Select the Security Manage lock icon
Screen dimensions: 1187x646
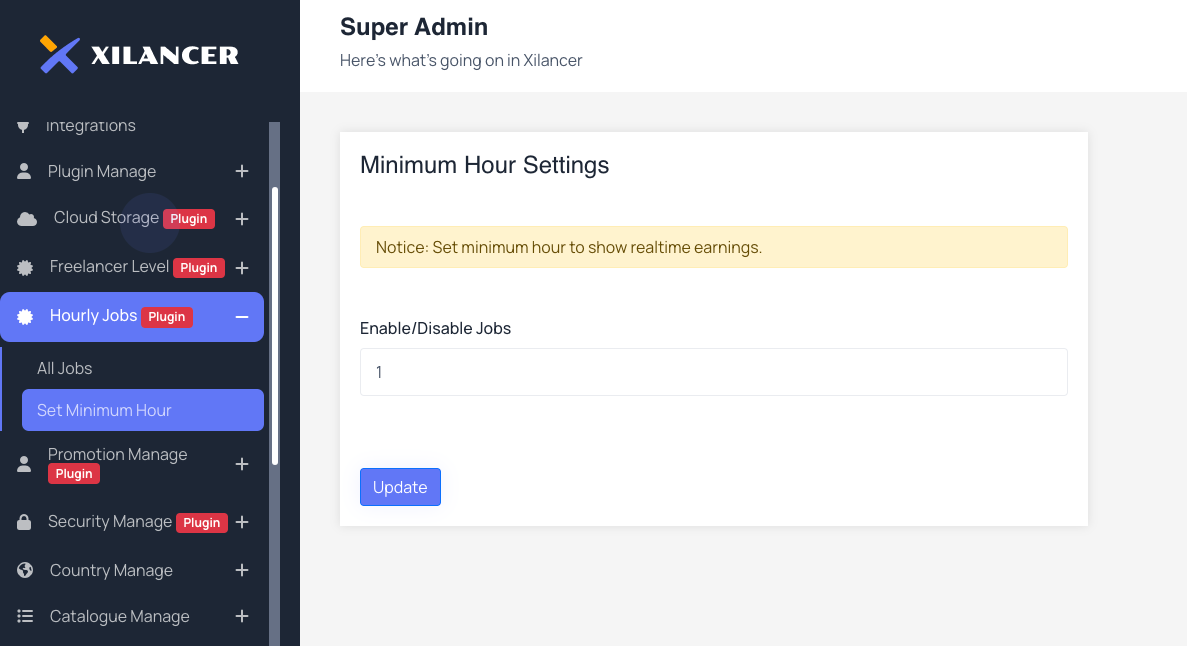click(23, 521)
